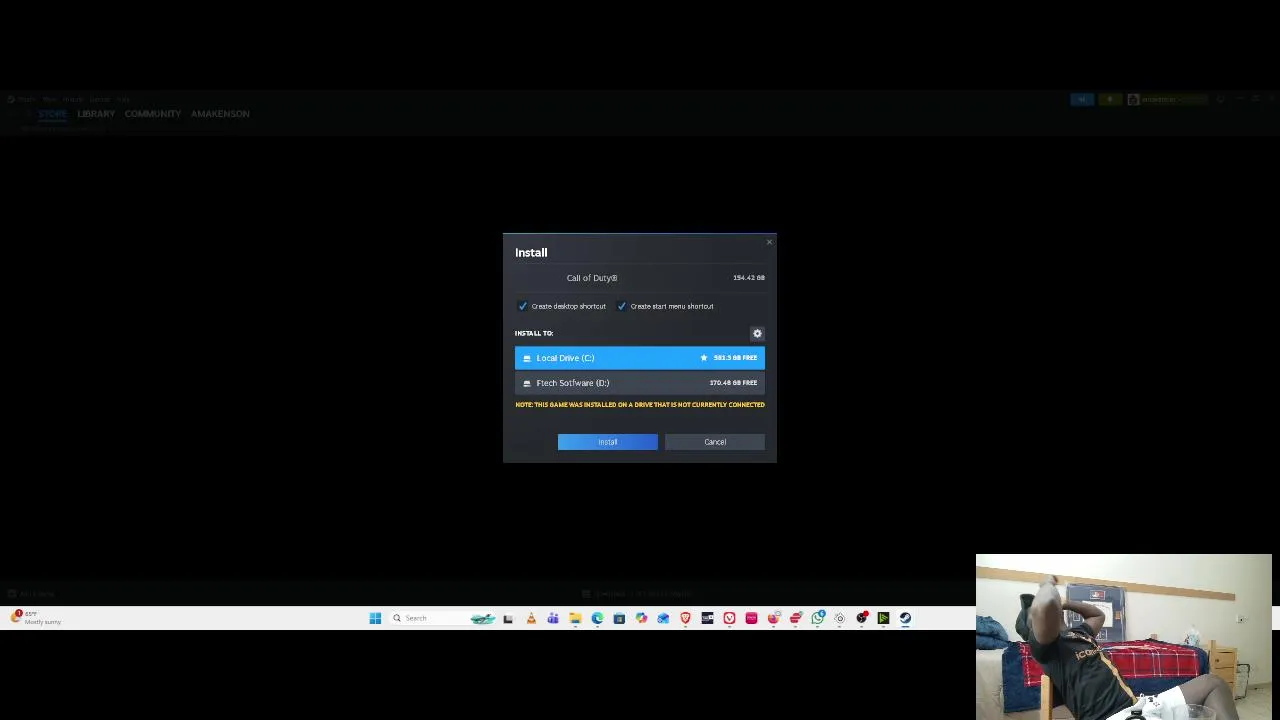Click the 154.42 GB size value
This screenshot has height=720, width=1280.
point(749,278)
